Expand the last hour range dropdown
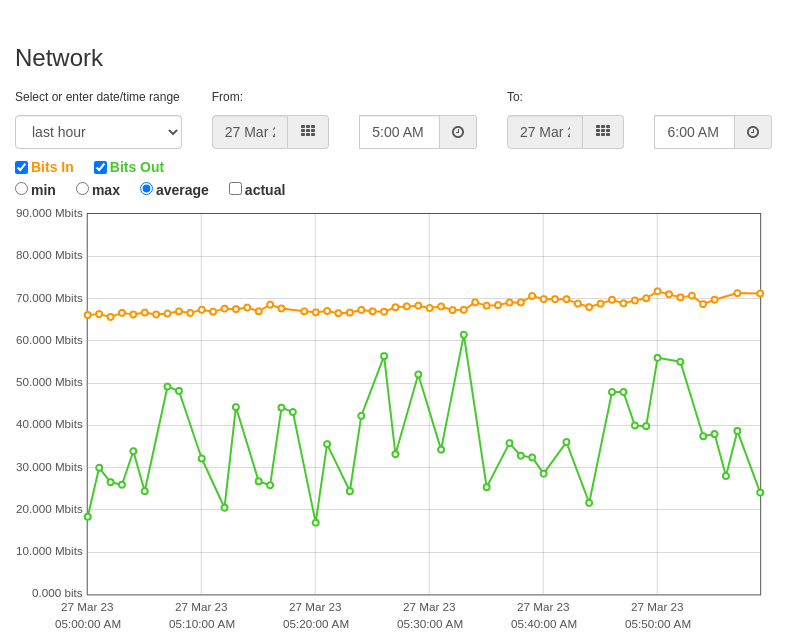The width and height of the screenshot is (787, 634). (x=98, y=132)
